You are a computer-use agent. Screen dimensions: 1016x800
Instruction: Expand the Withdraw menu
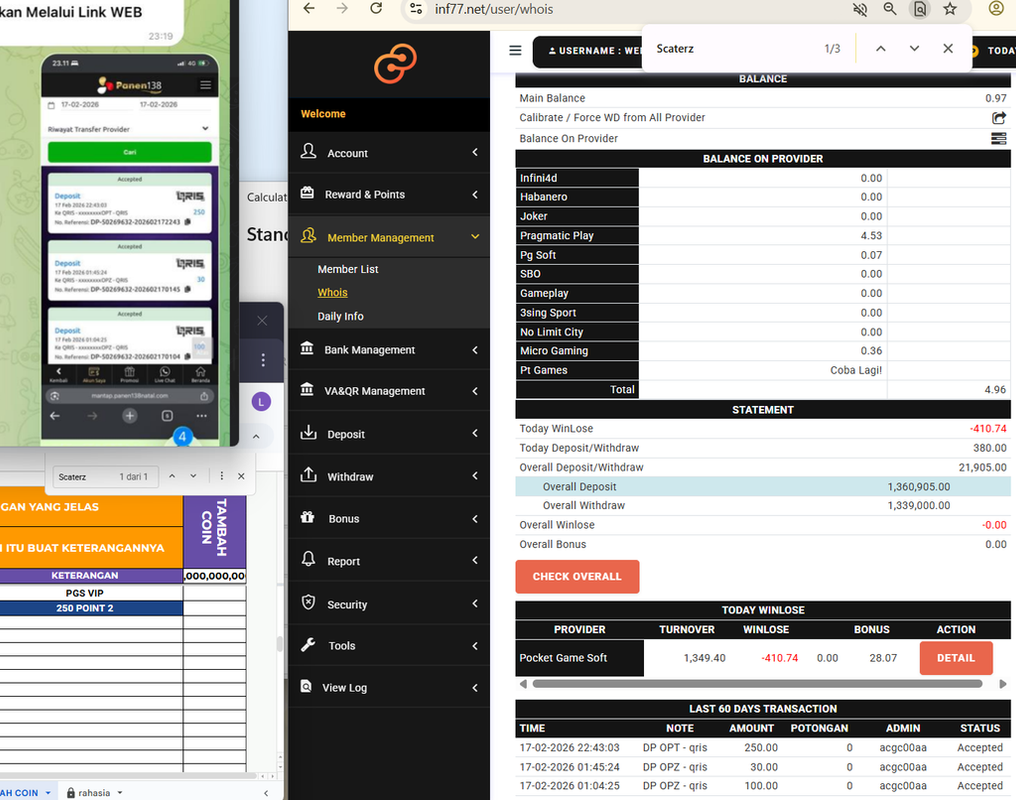point(389,476)
